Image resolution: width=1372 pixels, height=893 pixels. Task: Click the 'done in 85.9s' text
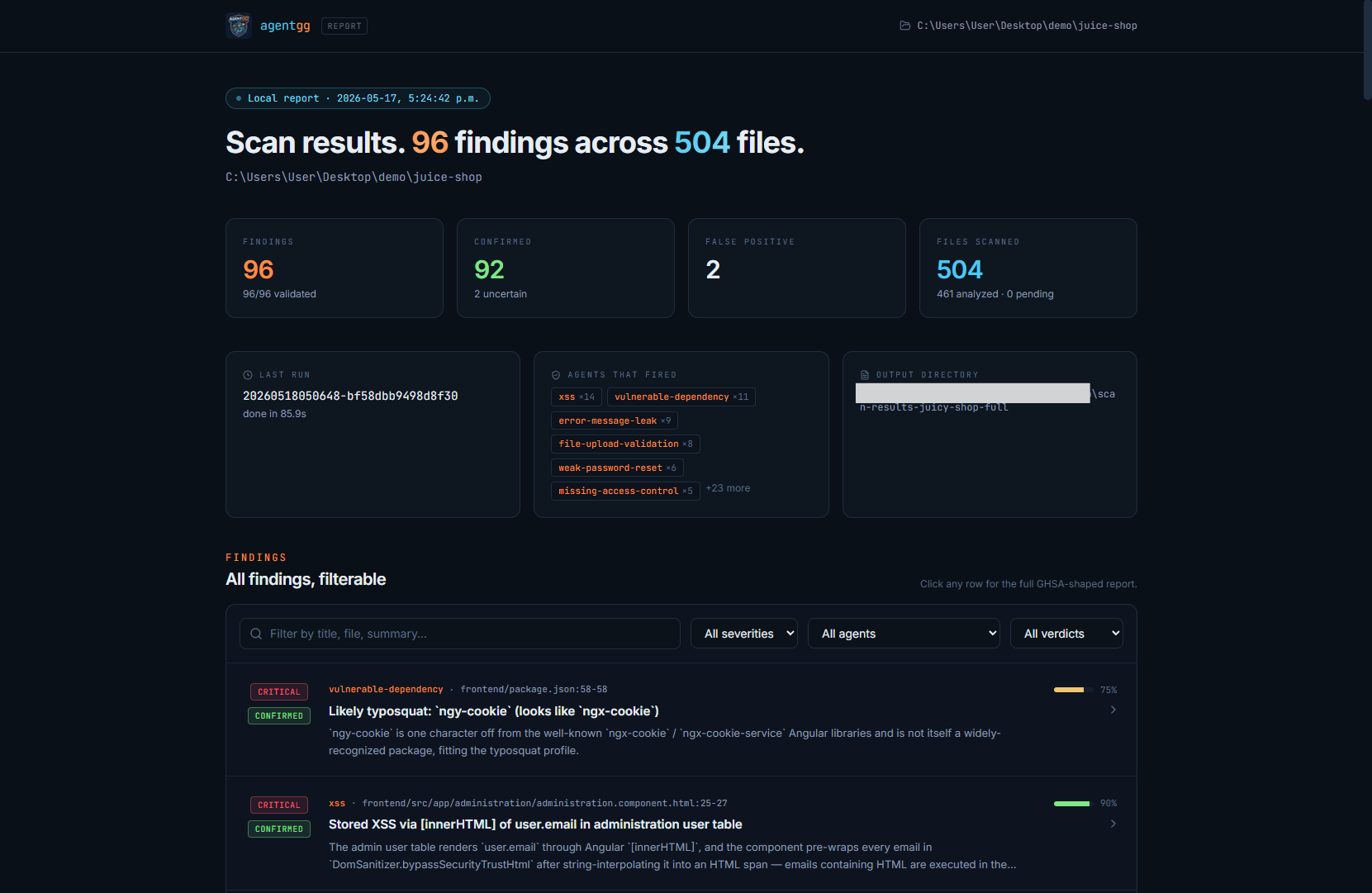[x=274, y=414]
